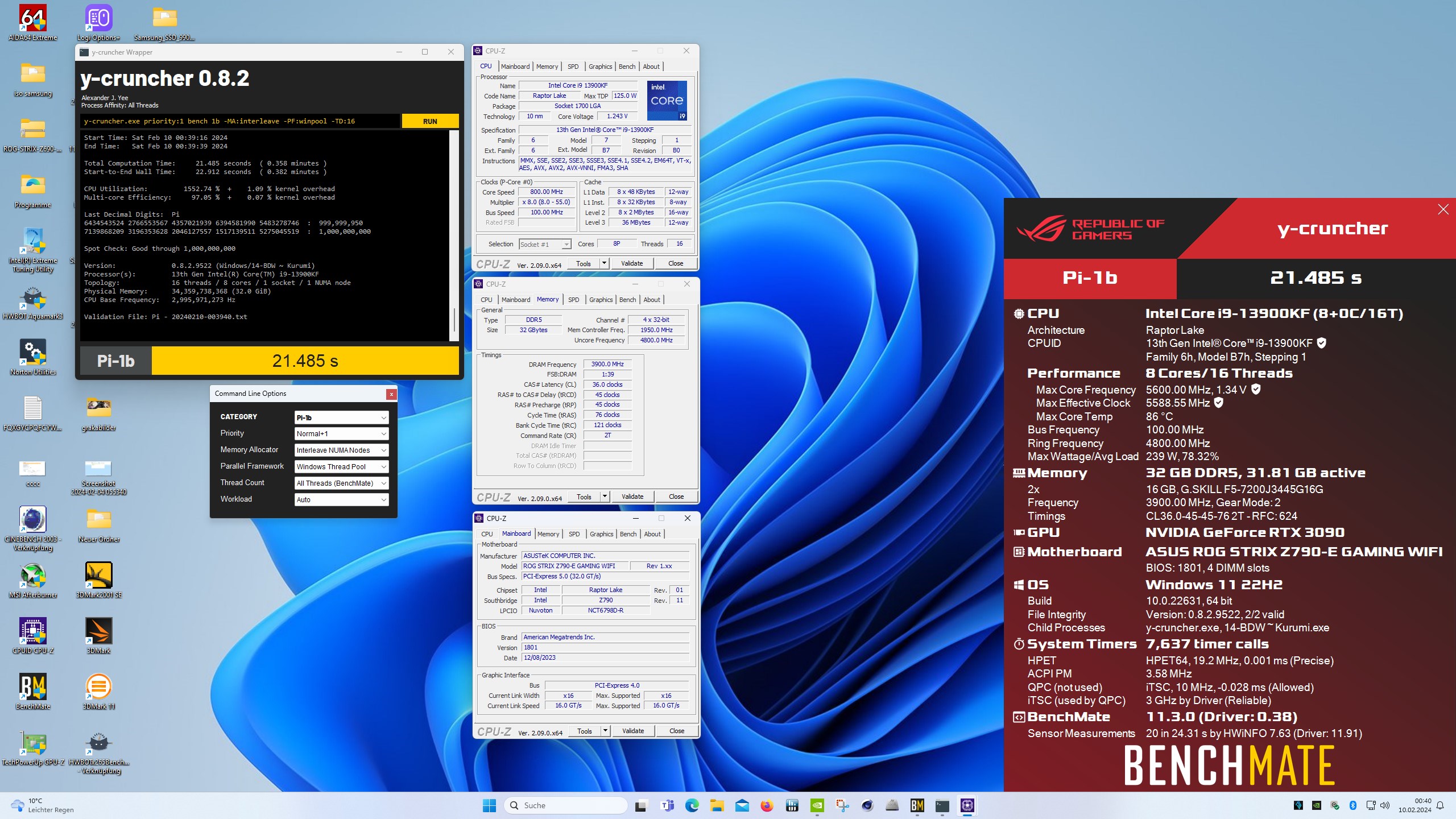
Task: Click the volume speaker tray icon
Action: [x=1384, y=805]
